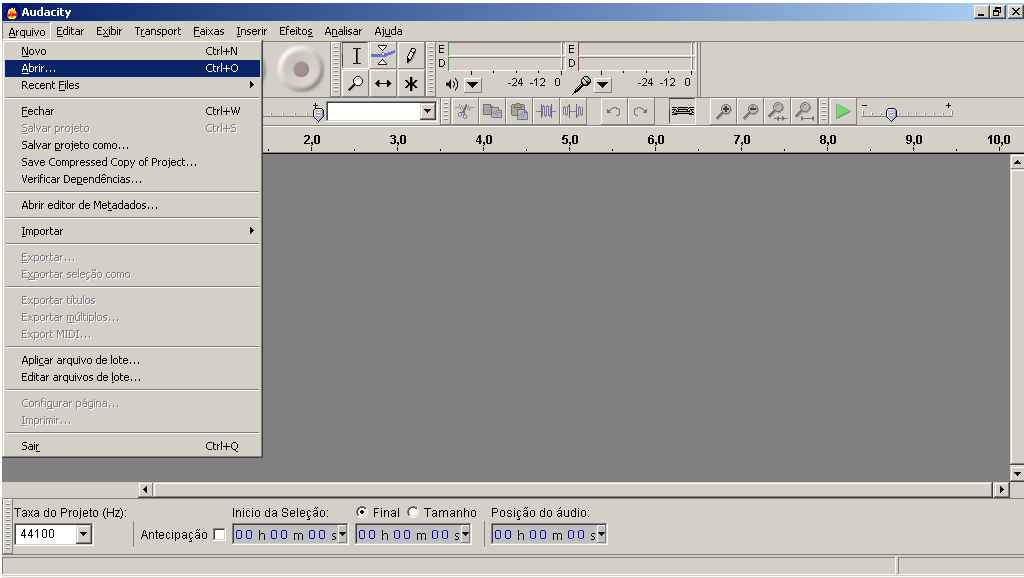Viewport: 1024px width, 578px height.
Task: Open the Faixas menu
Action: coord(208,31)
